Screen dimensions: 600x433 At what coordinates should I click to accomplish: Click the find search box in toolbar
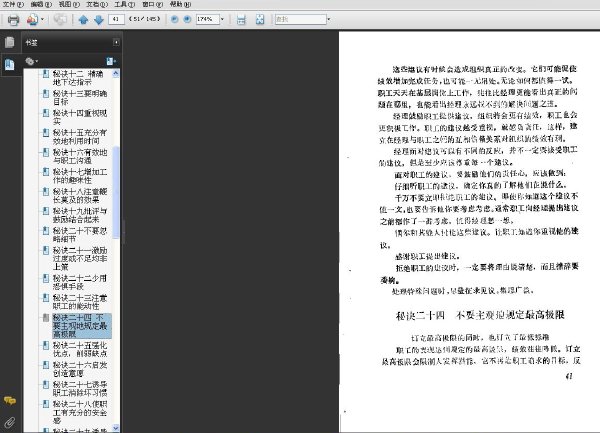(x=300, y=19)
